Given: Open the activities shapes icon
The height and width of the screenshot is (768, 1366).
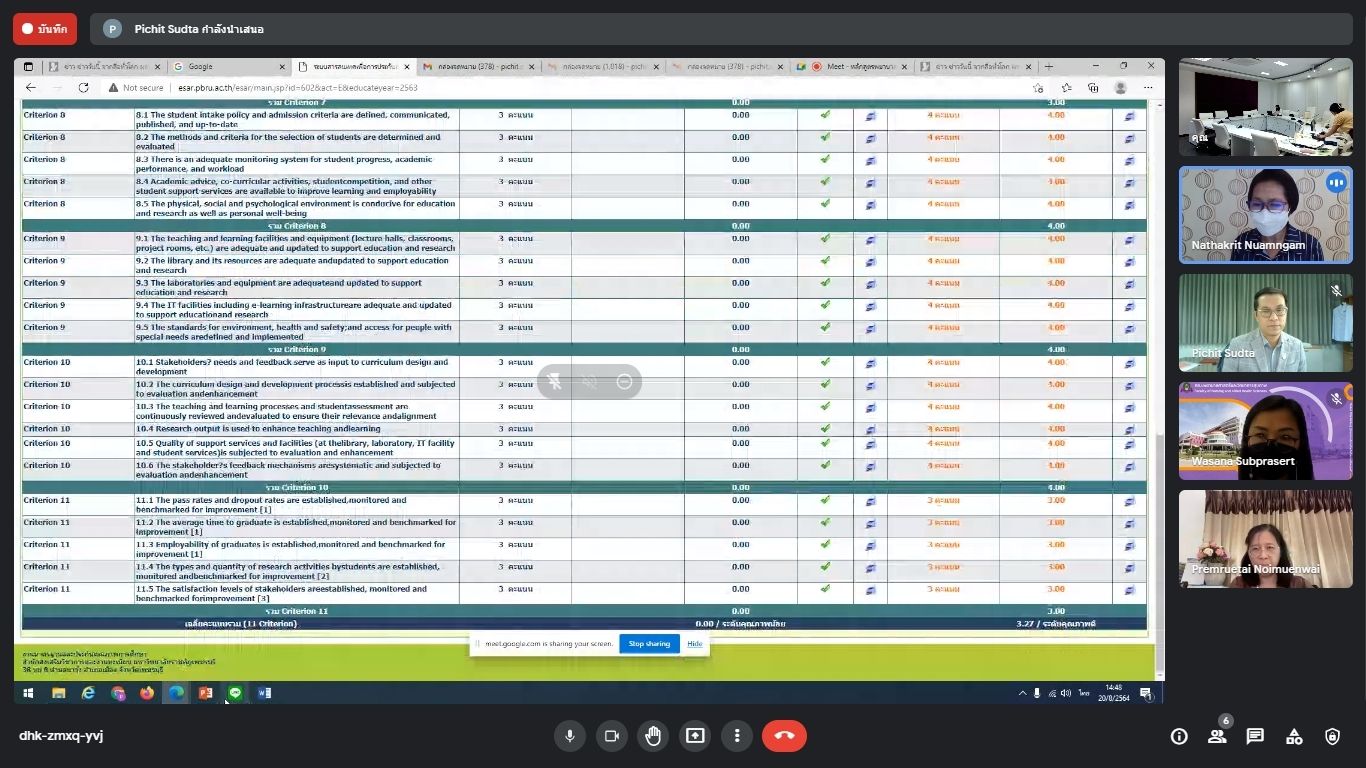Looking at the screenshot, I should point(1294,736).
